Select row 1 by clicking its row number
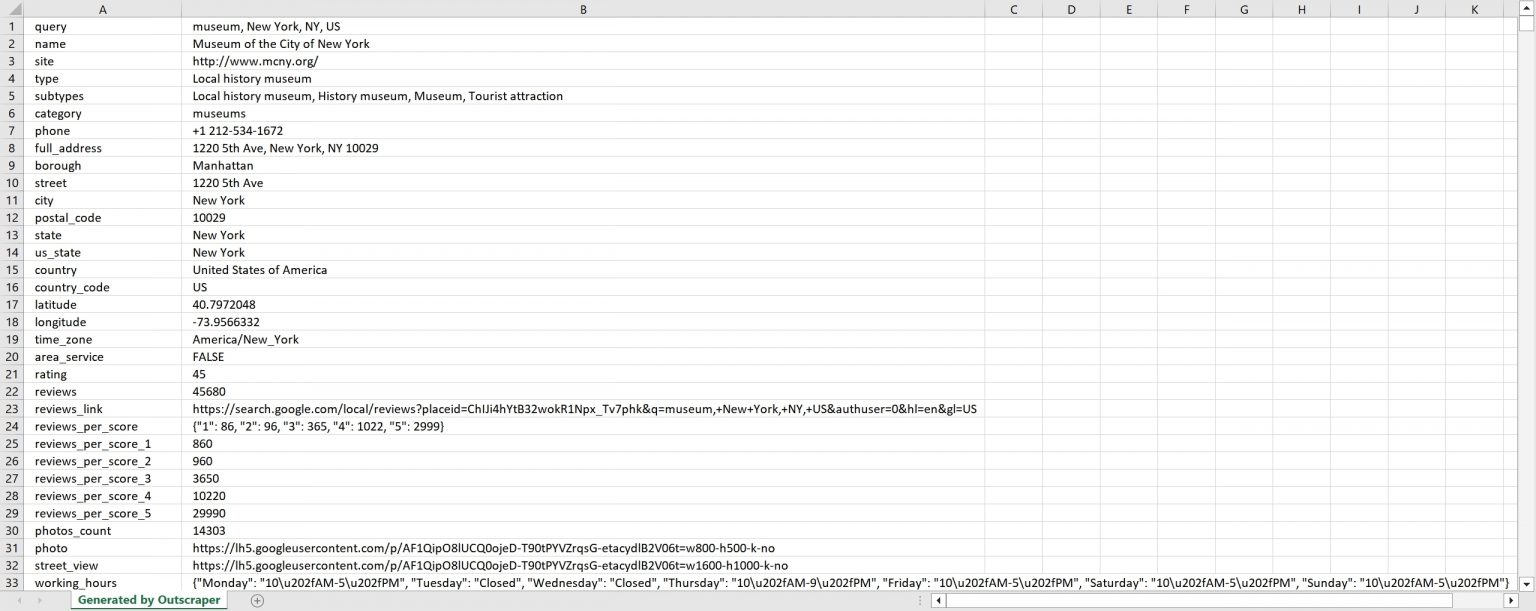The image size is (1536, 611). [x=11, y=26]
